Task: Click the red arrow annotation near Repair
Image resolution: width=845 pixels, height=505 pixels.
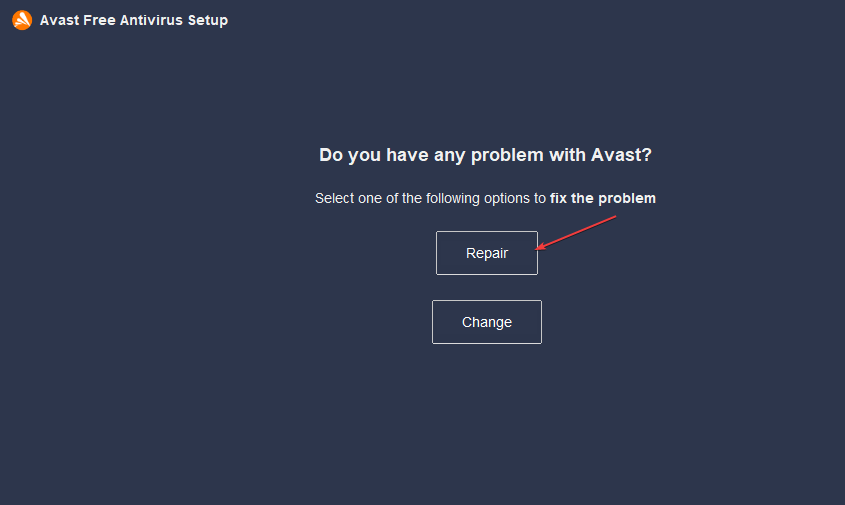Action: coord(576,233)
